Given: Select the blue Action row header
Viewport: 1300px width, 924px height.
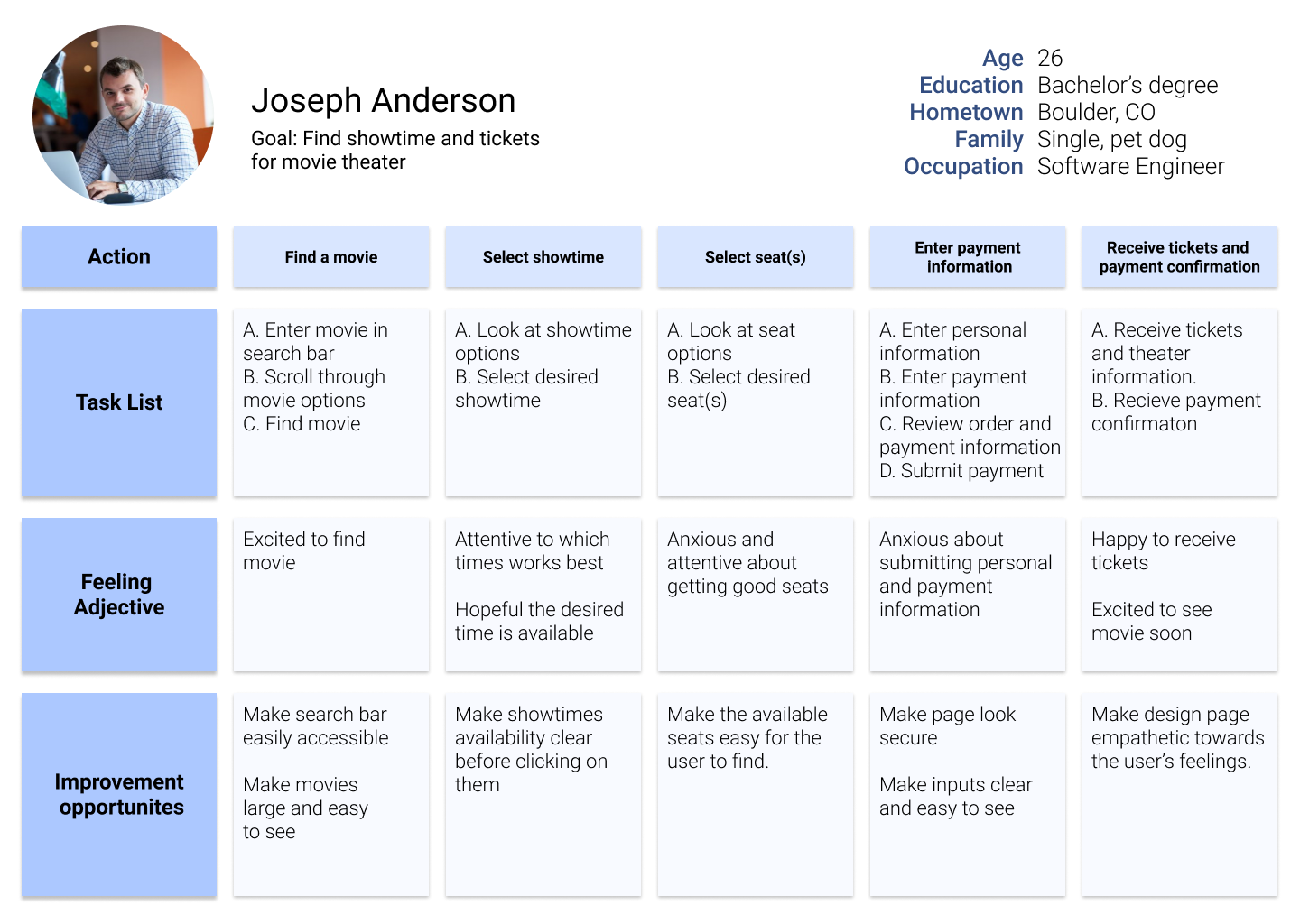Looking at the screenshot, I should [119, 257].
